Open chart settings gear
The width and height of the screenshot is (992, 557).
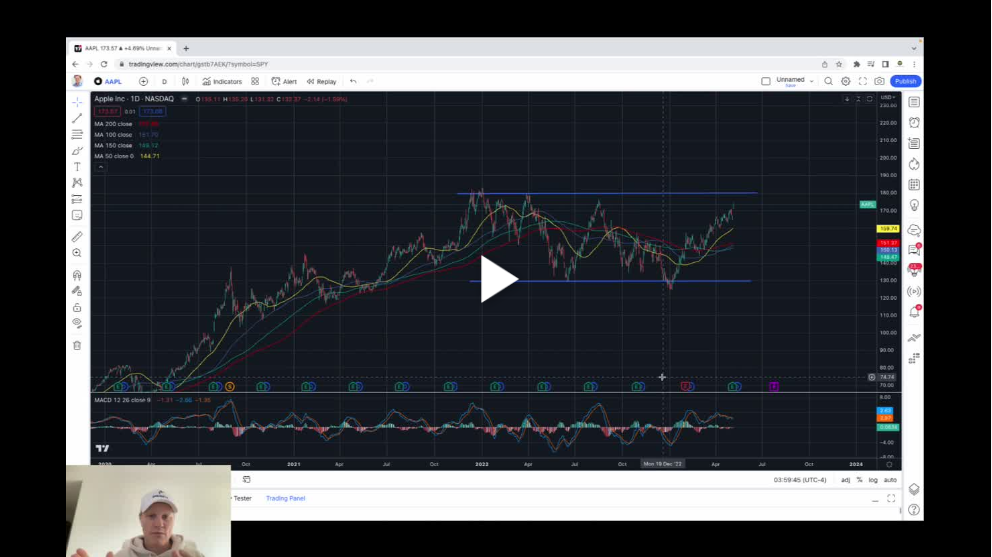pos(845,81)
